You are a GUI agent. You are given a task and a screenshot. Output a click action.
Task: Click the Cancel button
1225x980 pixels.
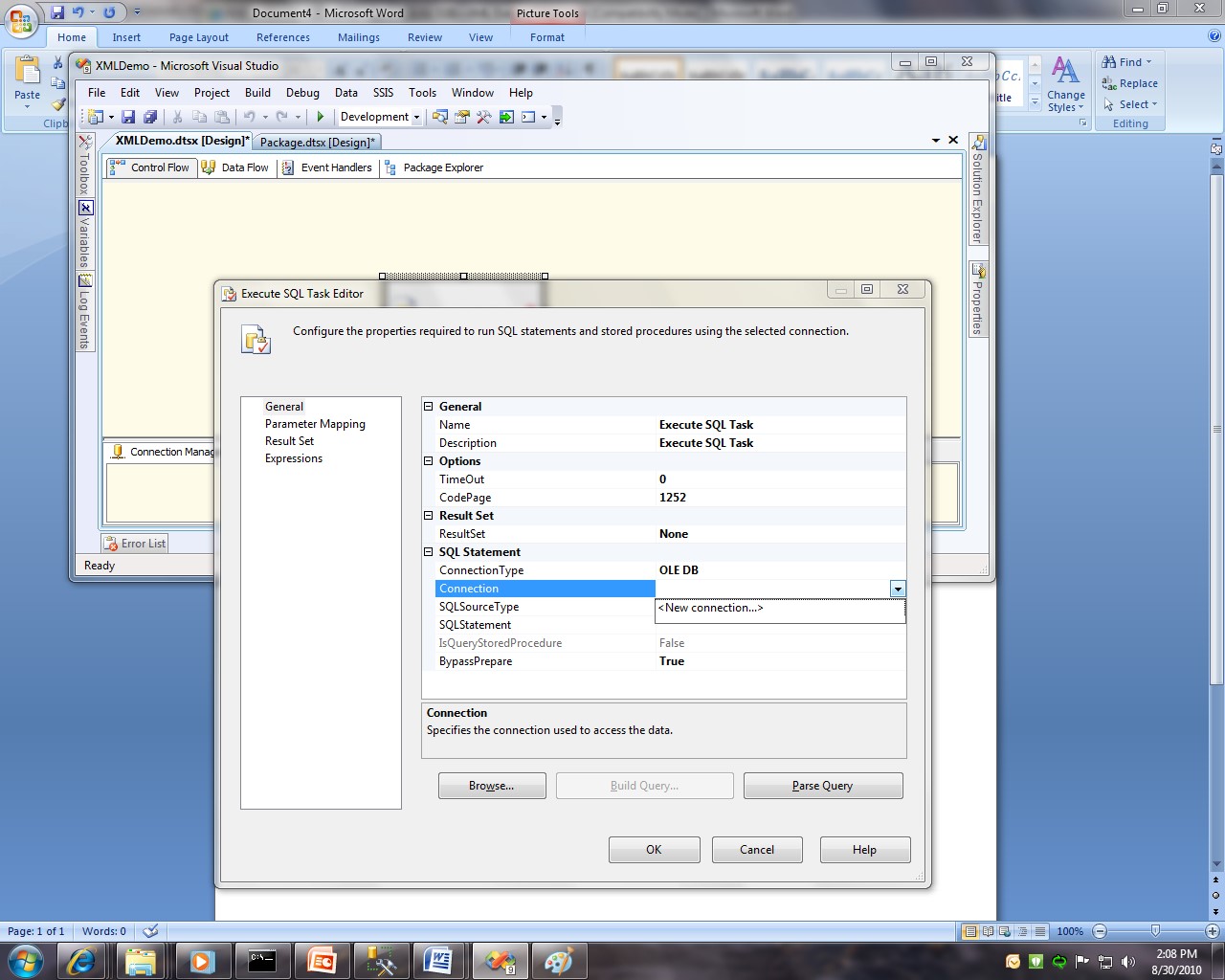(x=757, y=850)
